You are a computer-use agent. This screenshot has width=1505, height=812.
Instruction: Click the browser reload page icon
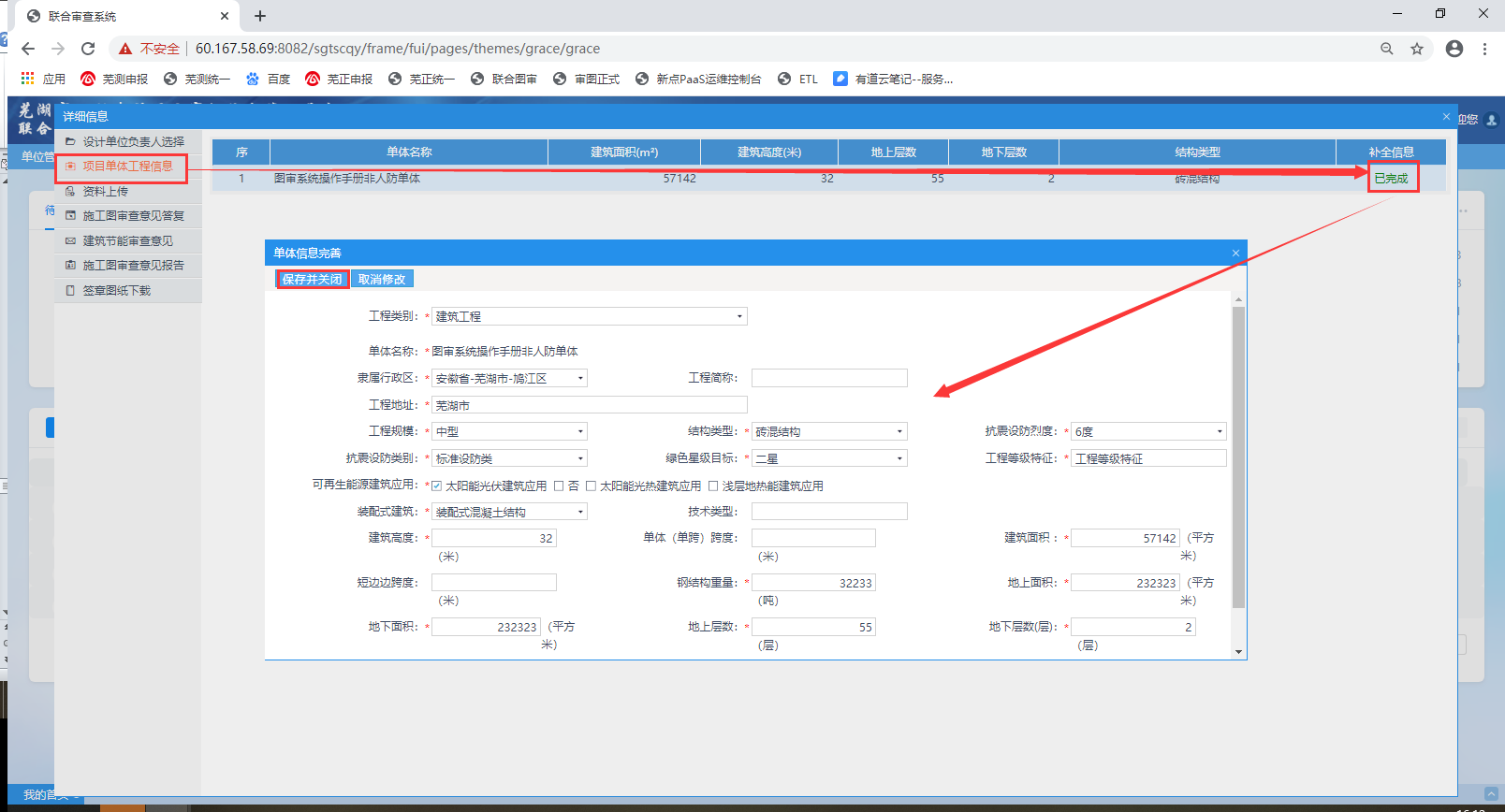[88, 49]
